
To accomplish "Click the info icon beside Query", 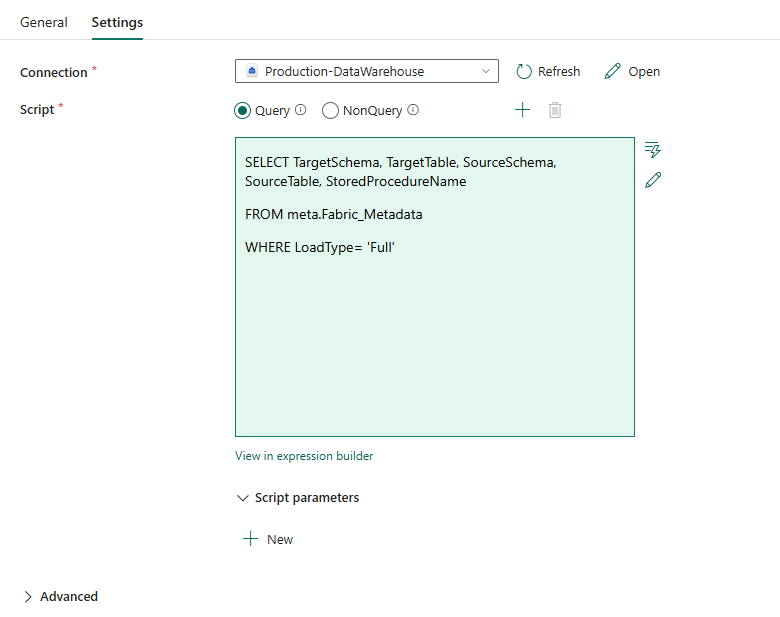I will tap(300, 110).
